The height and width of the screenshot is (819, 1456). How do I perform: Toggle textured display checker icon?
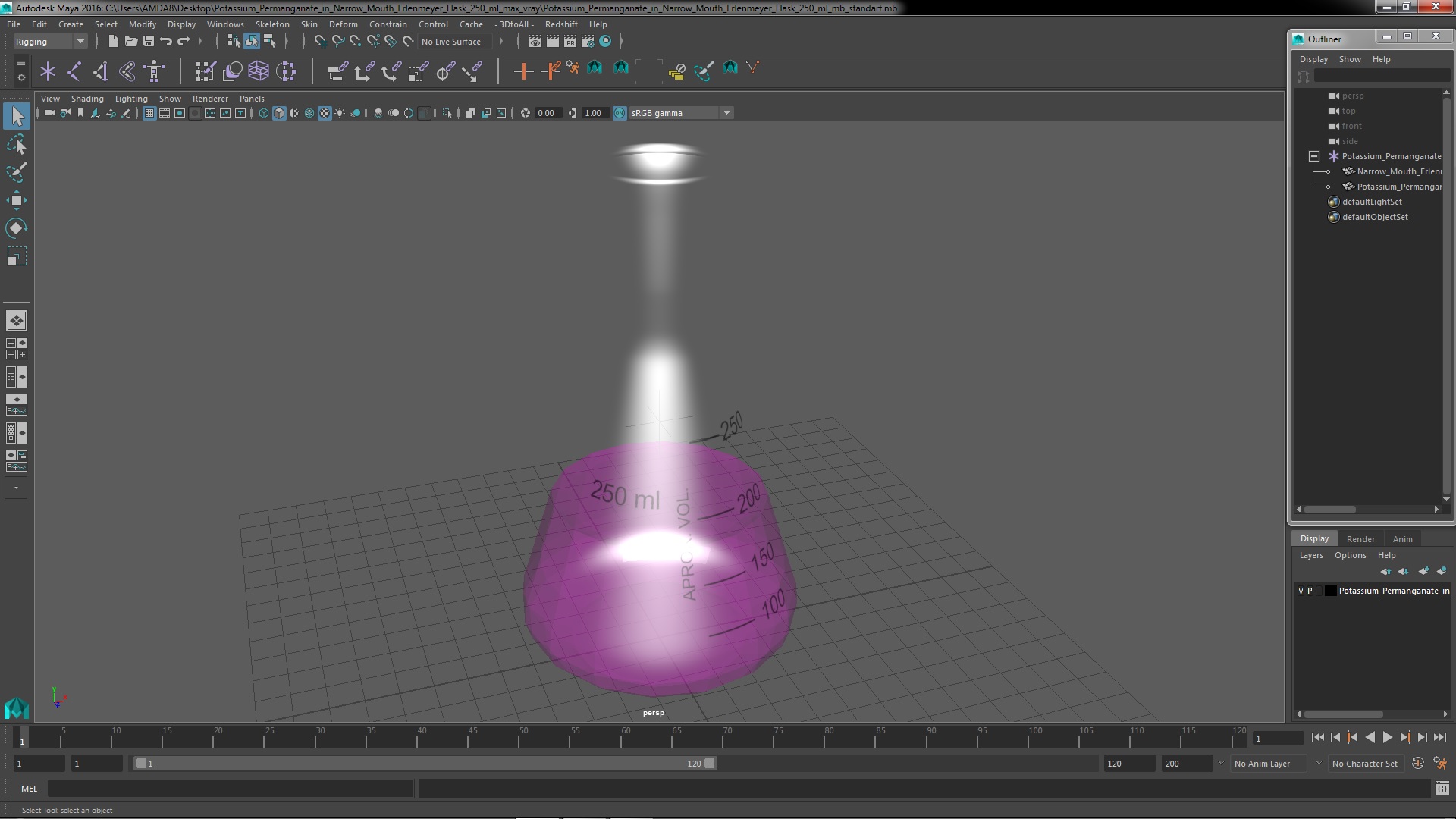pyautogui.click(x=325, y=113)
